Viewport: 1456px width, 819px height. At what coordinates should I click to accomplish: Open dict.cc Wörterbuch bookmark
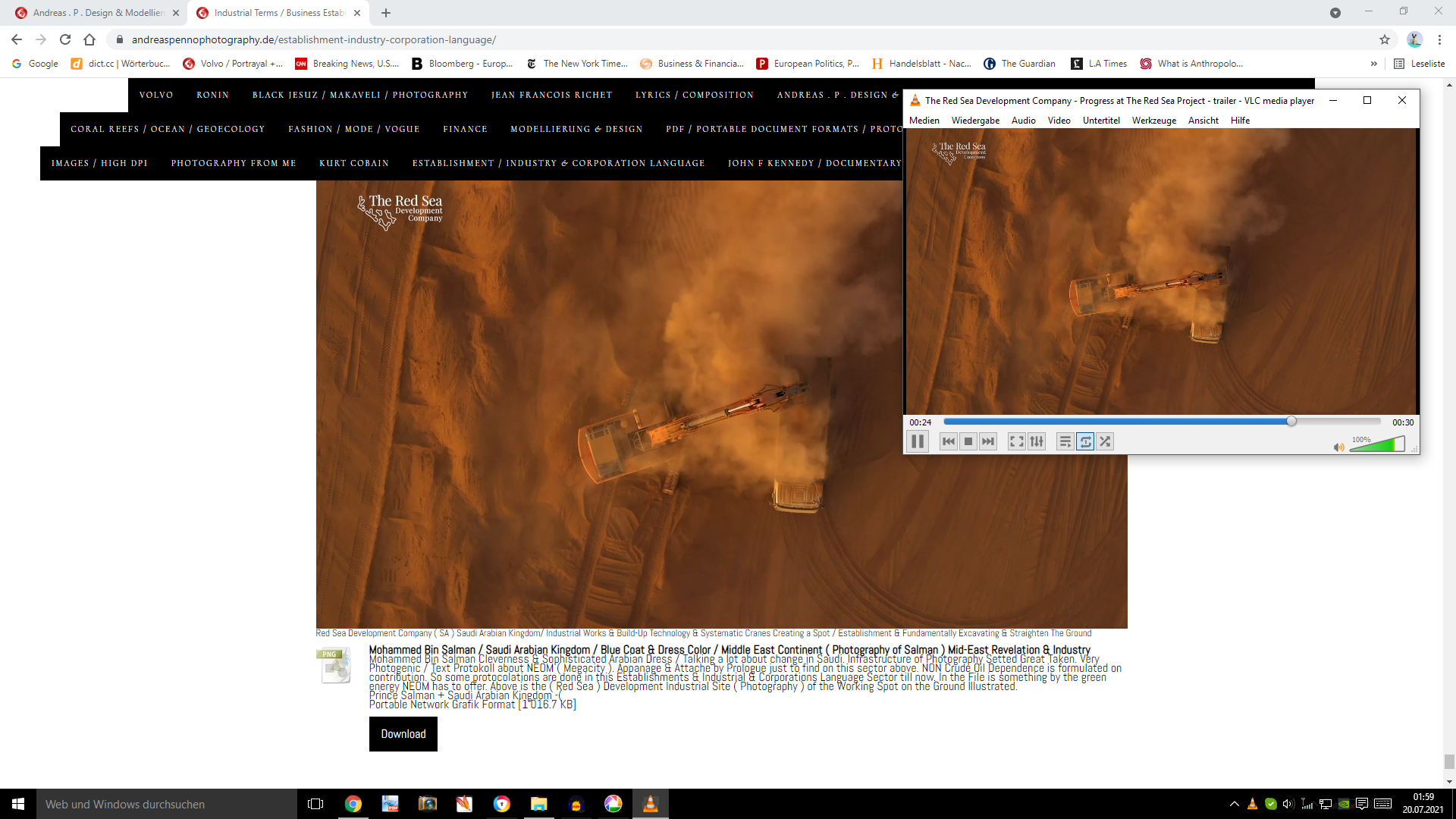121,64
